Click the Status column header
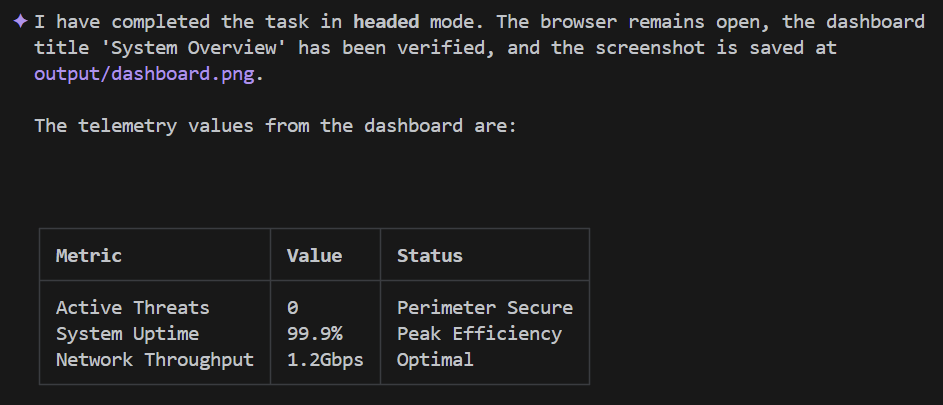 pos(429,255)
